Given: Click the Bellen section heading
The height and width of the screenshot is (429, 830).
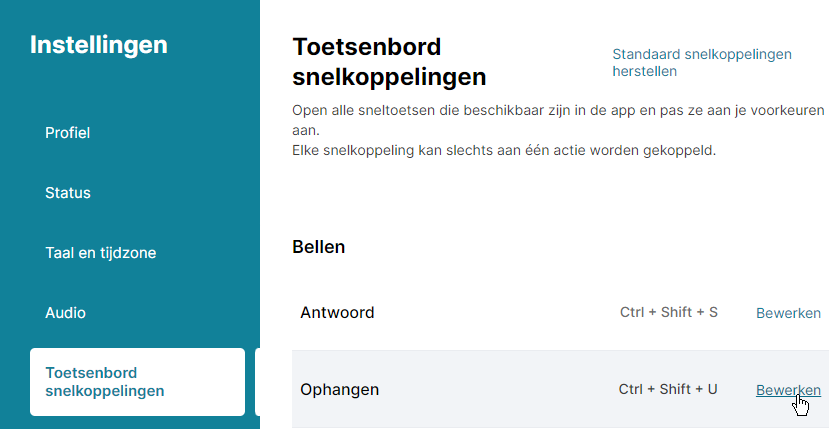Looking at the screenshot, I should pyautogui.click(x=318, y=247).
